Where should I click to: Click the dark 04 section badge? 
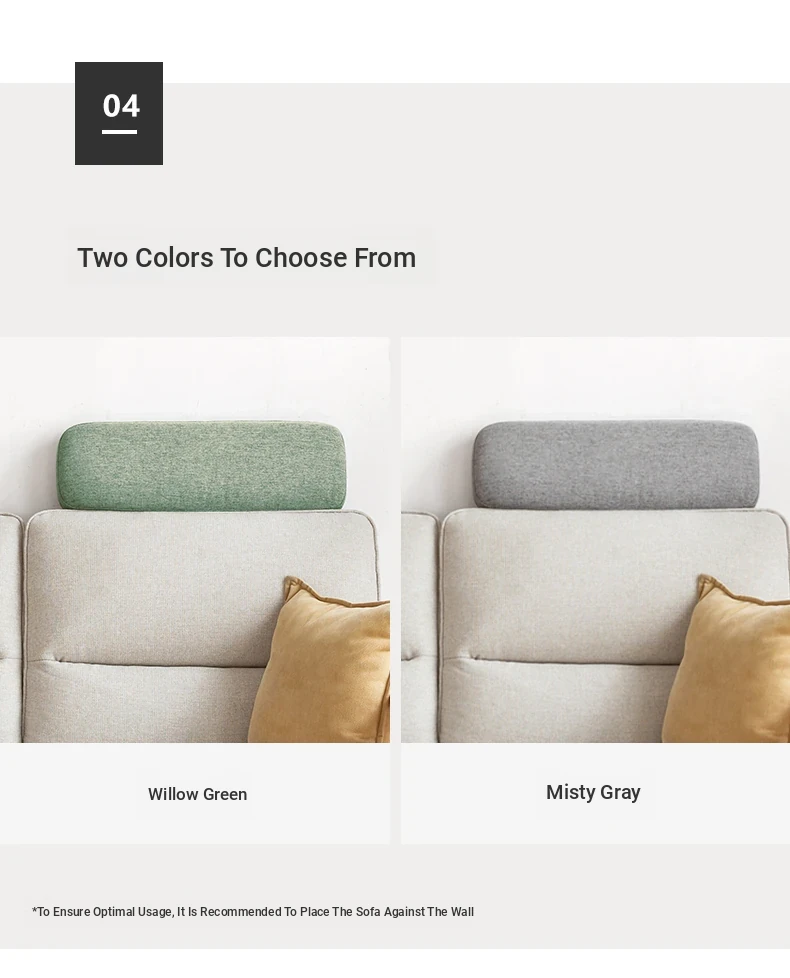[118, 114]
